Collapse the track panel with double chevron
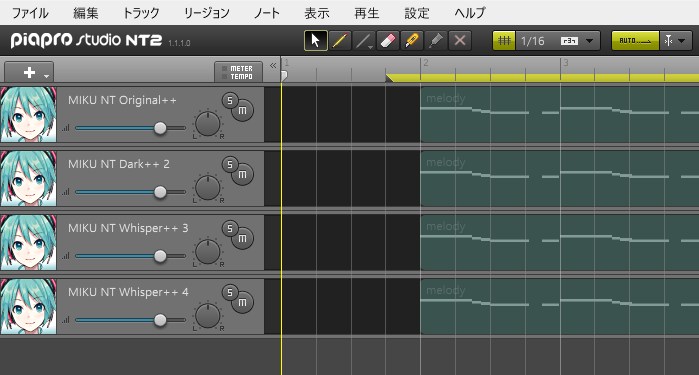699x375 pixels. pyautogui.click(x=273, y=66)
